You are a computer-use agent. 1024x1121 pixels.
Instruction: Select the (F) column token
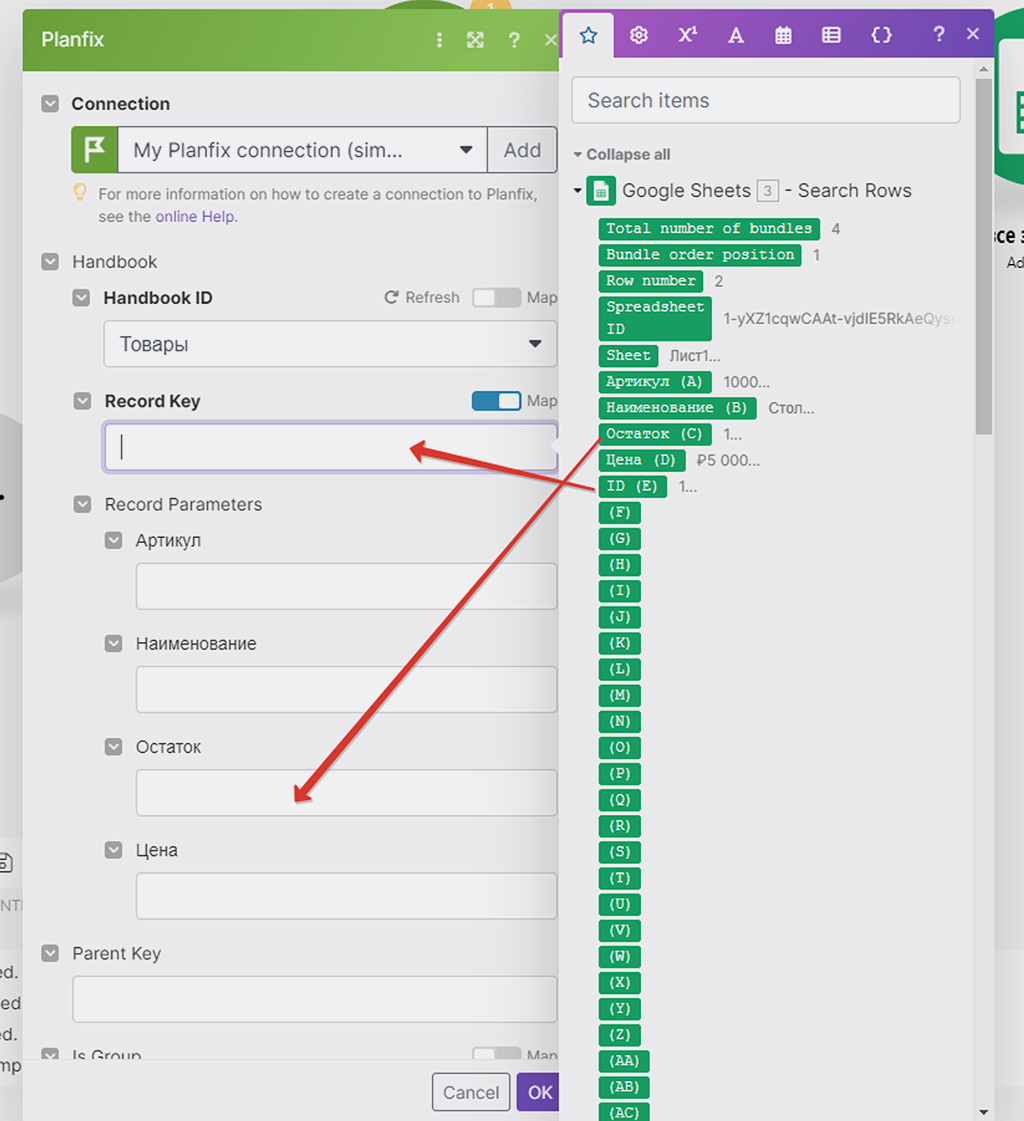click(x=619, y=513)
